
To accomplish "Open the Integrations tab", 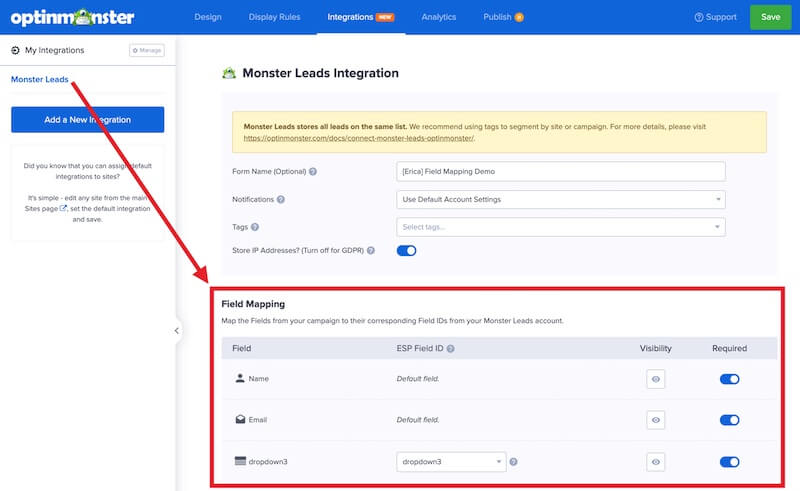I will (x=361, y=17).
